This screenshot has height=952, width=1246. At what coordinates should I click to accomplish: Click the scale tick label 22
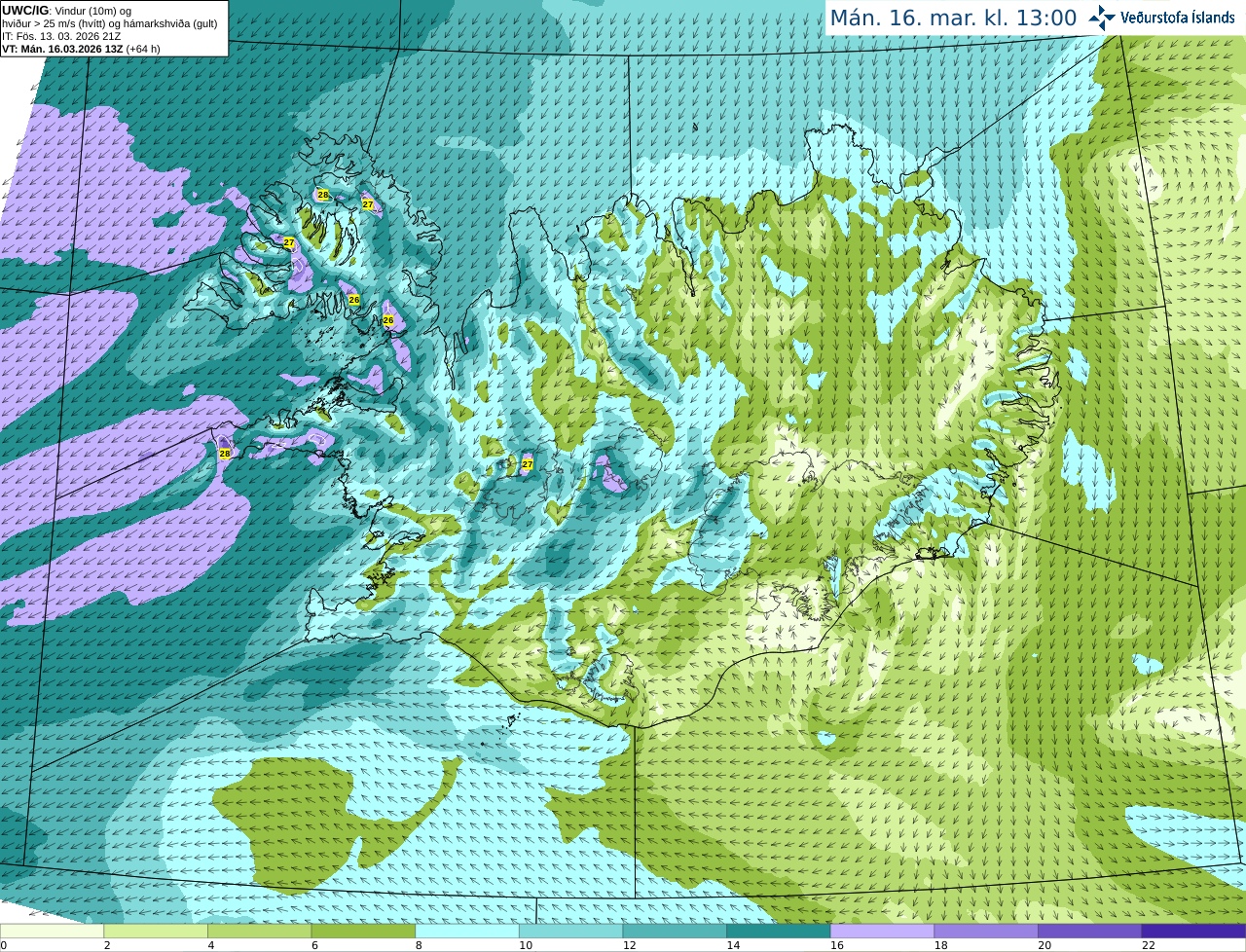click(1149, 945)
